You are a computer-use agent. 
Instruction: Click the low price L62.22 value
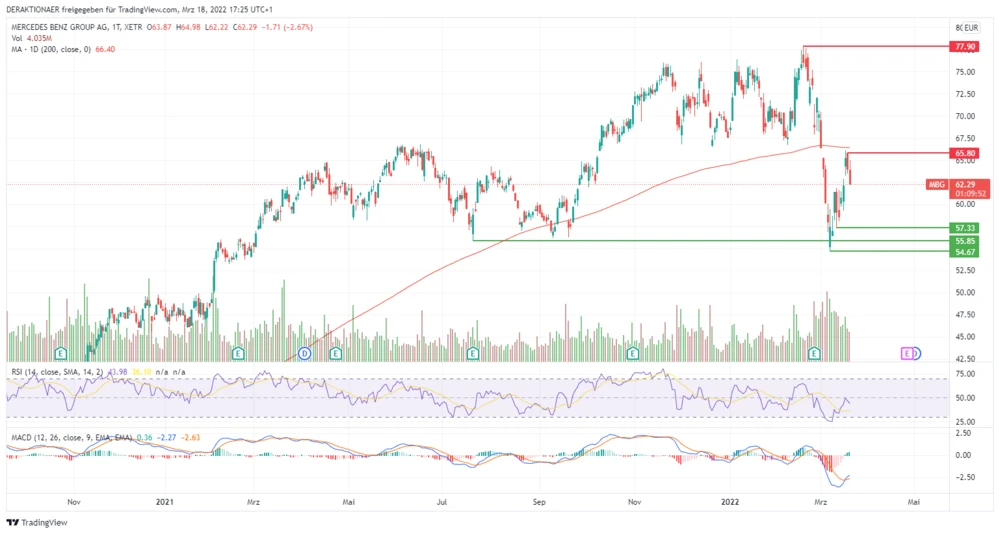tap(217, 27)
